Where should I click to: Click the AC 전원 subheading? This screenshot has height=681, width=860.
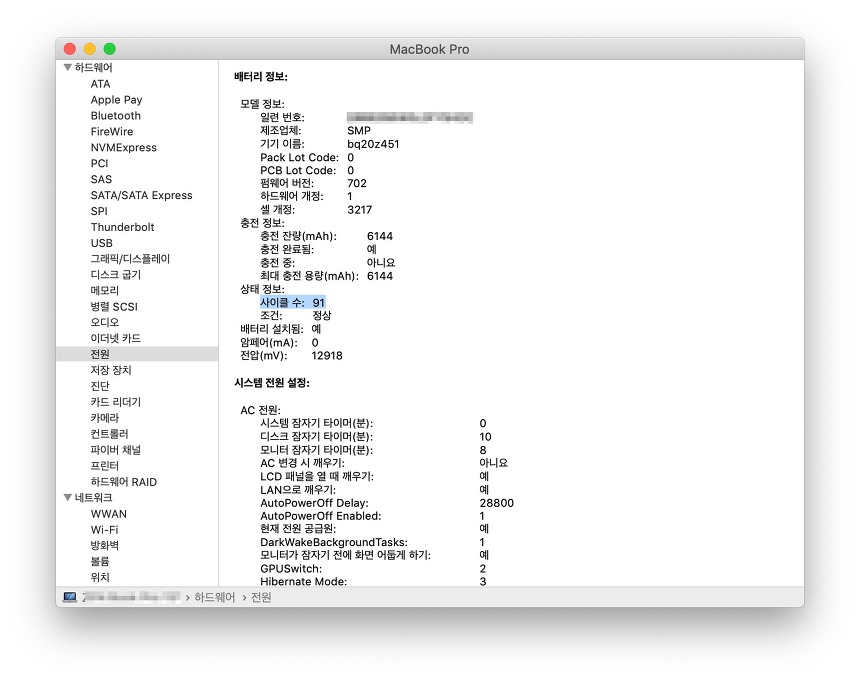[261, 410]
